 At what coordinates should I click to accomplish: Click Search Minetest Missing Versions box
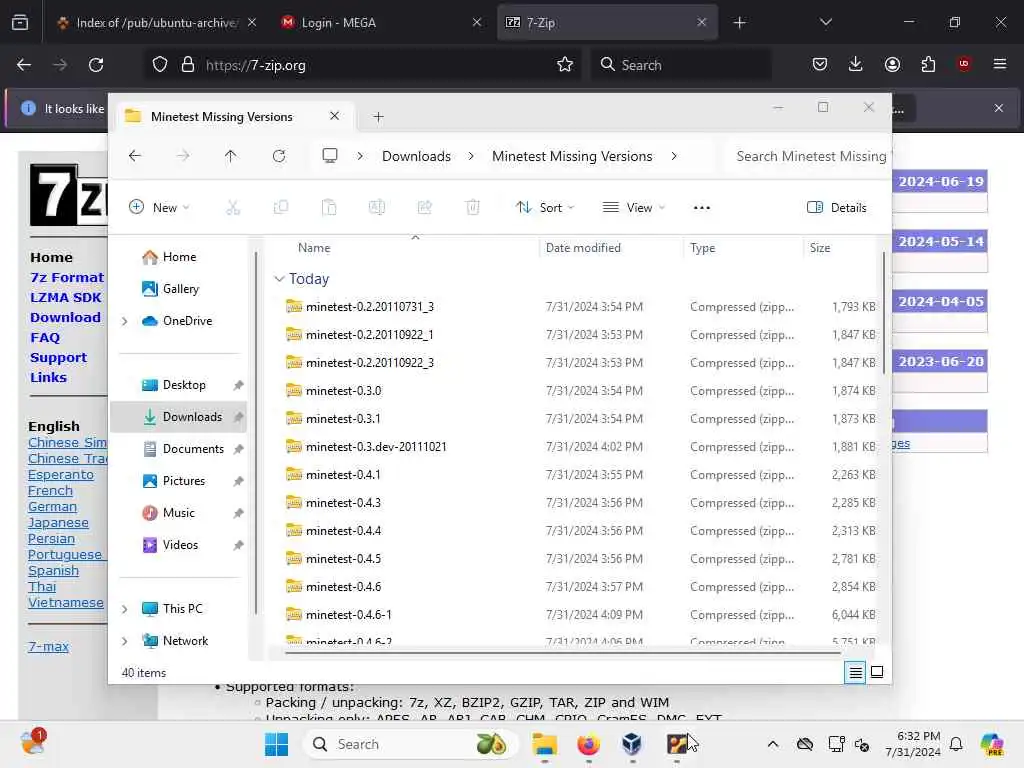tap(810, 156)
